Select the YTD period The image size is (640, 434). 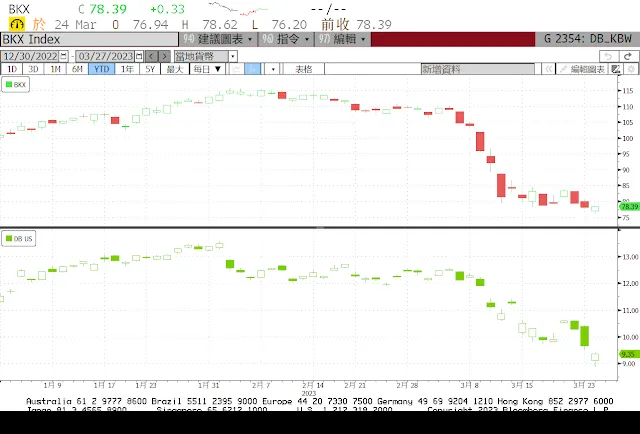click(101, 69)
